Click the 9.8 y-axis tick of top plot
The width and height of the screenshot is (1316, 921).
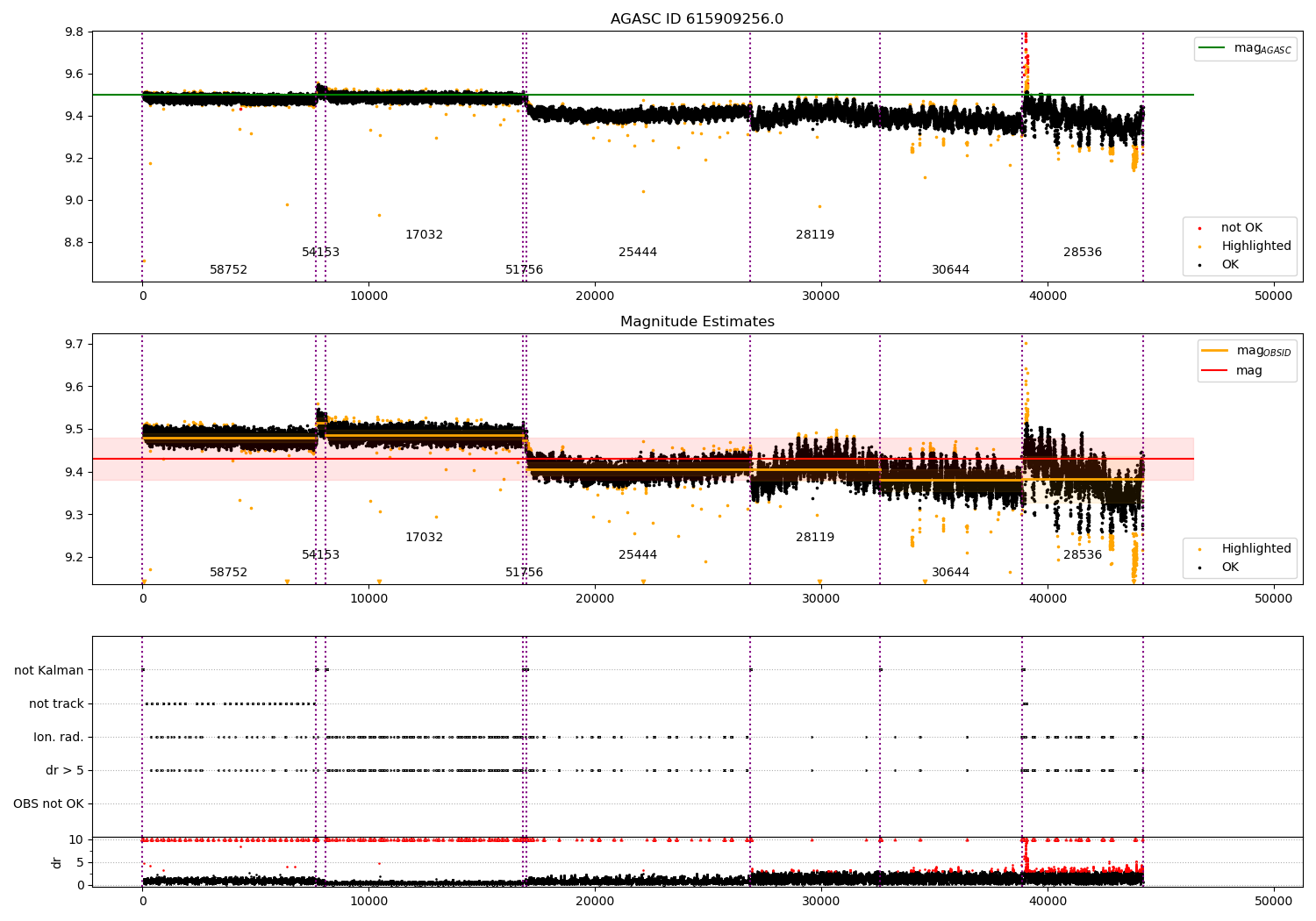pos(75,32)
